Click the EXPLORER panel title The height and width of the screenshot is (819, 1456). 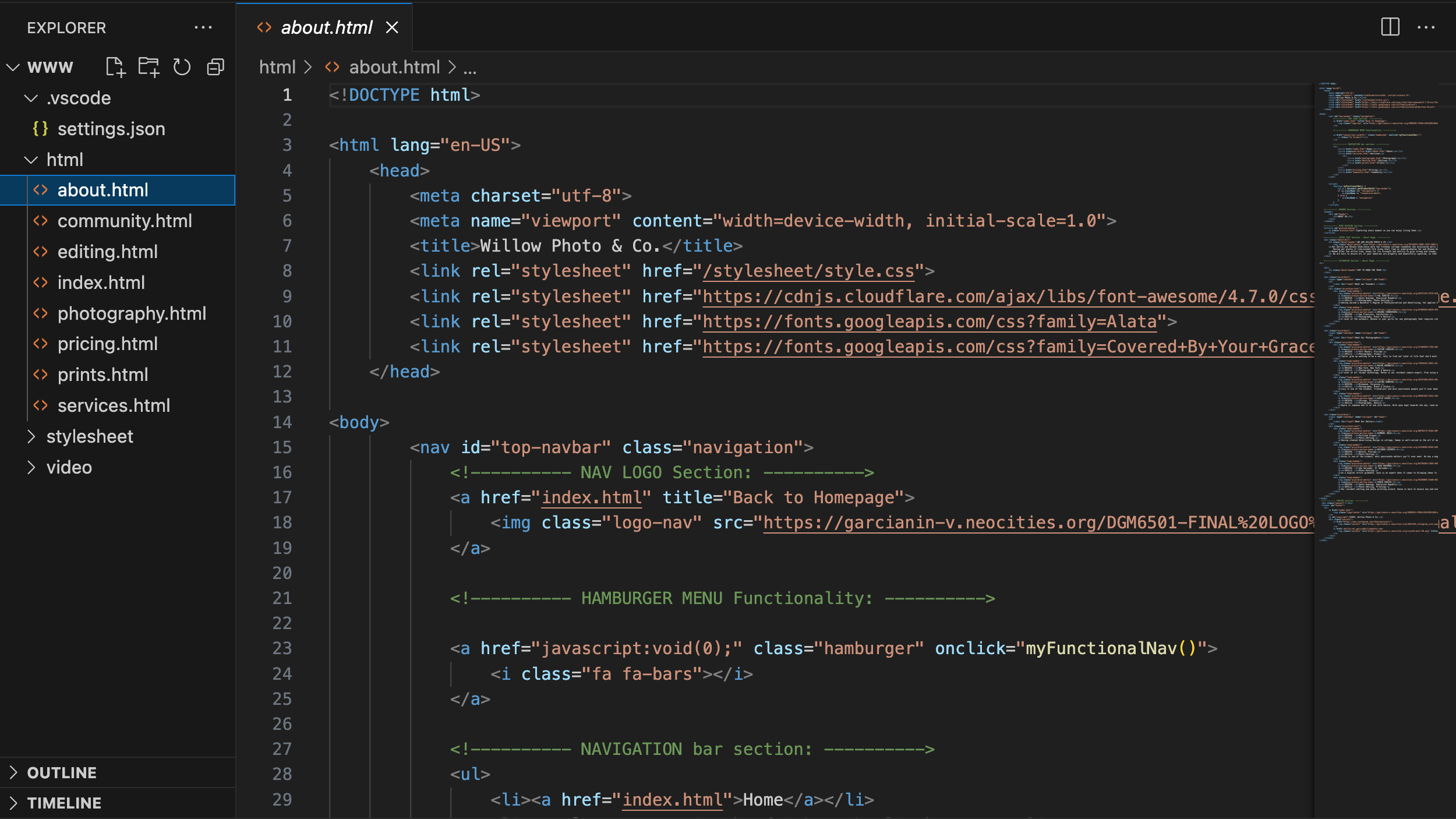[x=66, y=27]
